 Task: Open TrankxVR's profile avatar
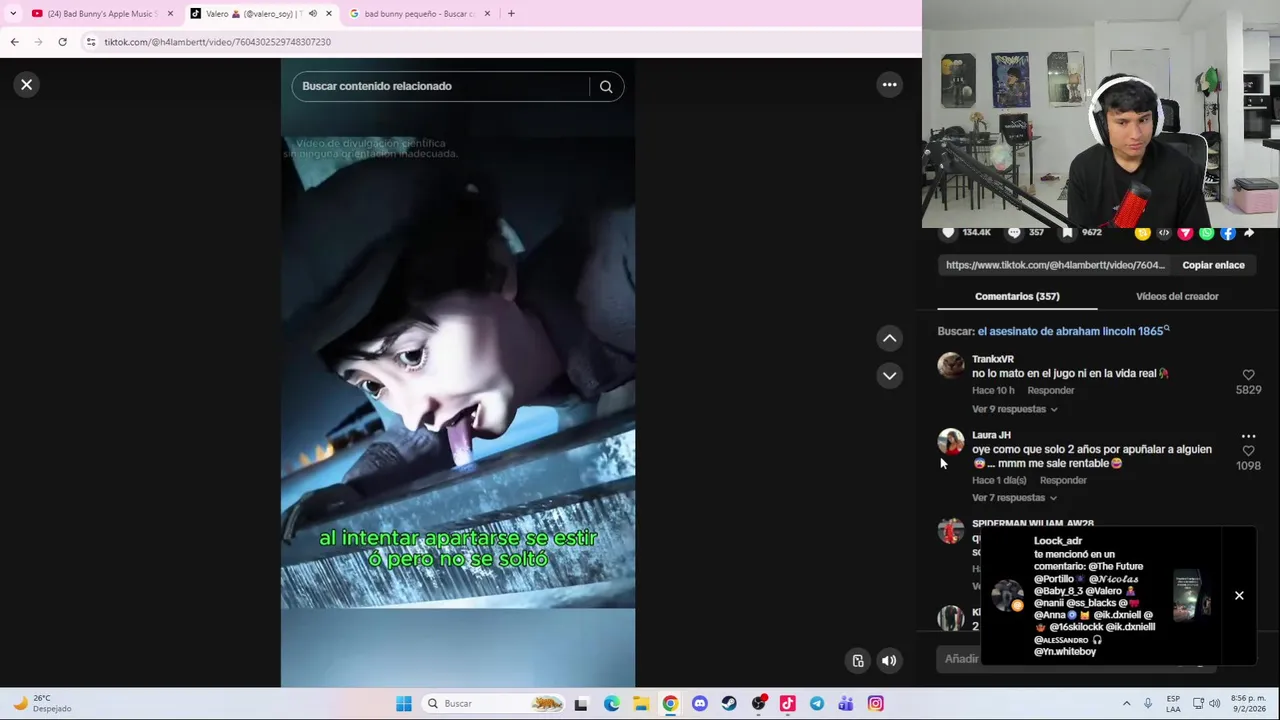(x=951, y=366)
